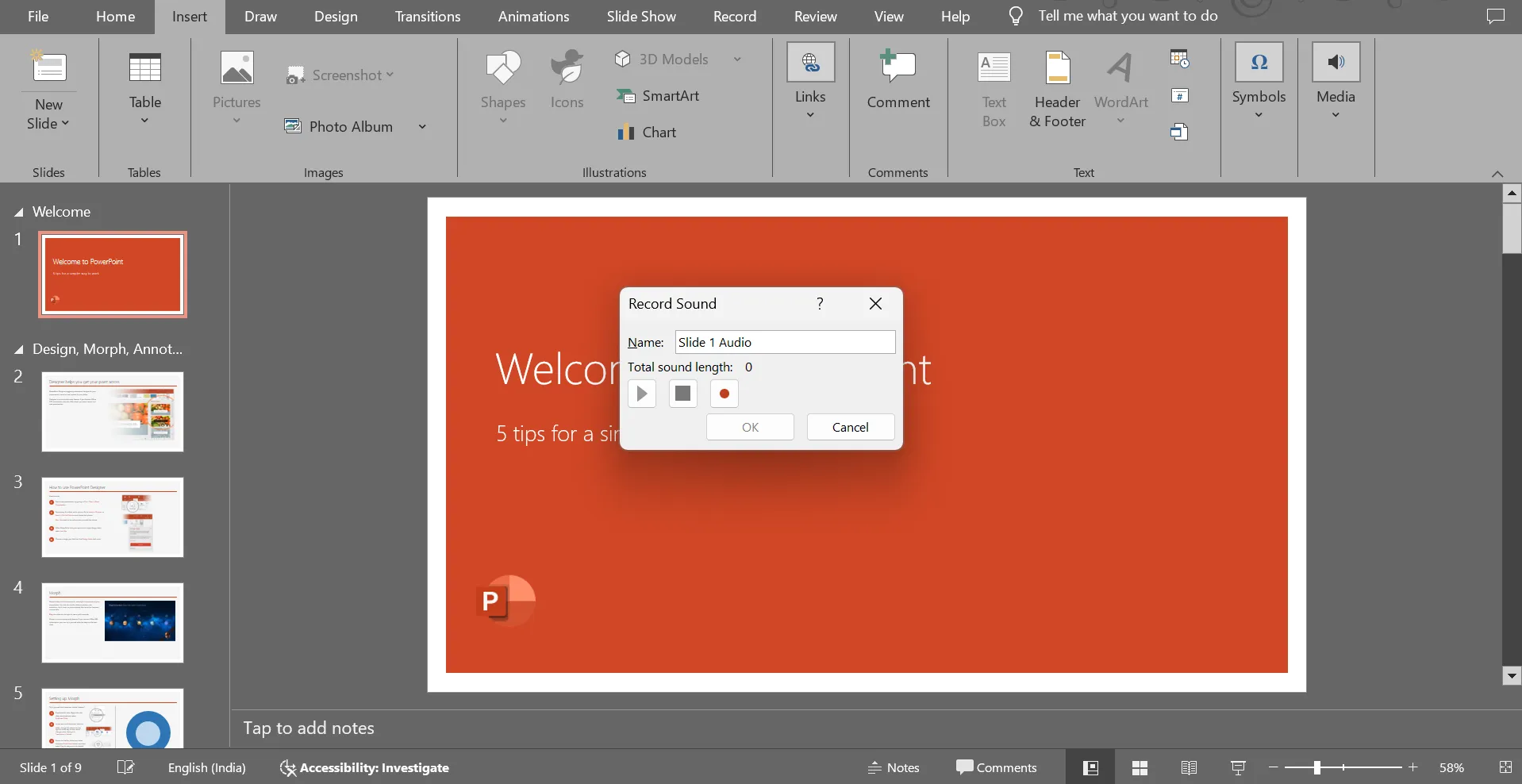Screen dimensions: 1522x784
Task: Open the Media menu
Action: click(x=1336, y=79)
